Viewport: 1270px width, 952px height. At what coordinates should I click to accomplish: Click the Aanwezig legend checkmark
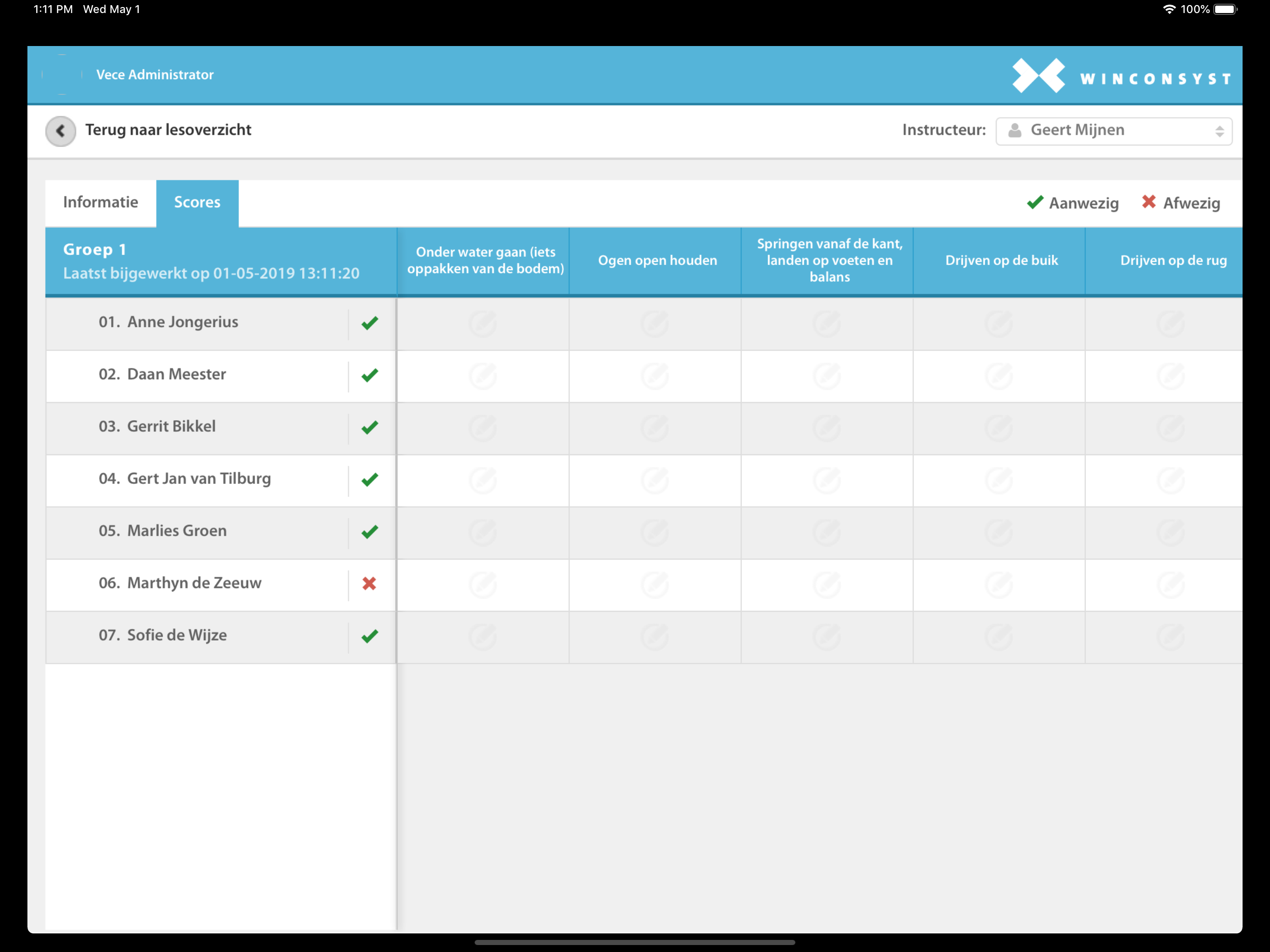1035,202
